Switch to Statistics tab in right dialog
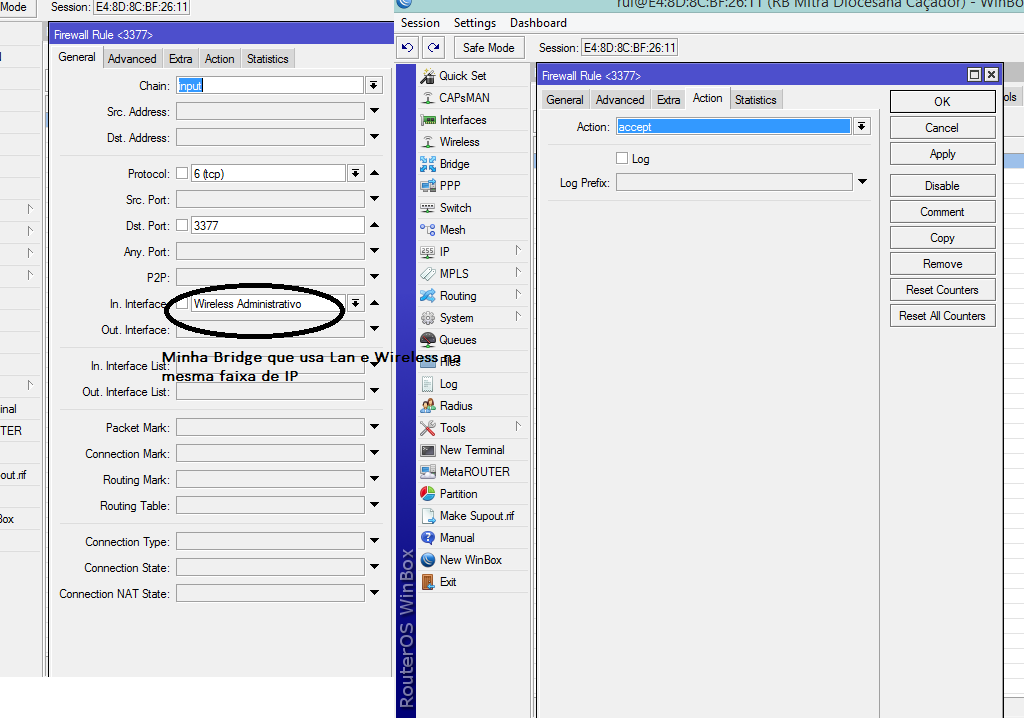This screenshot has width=1024, height=728. pos(756,100)
